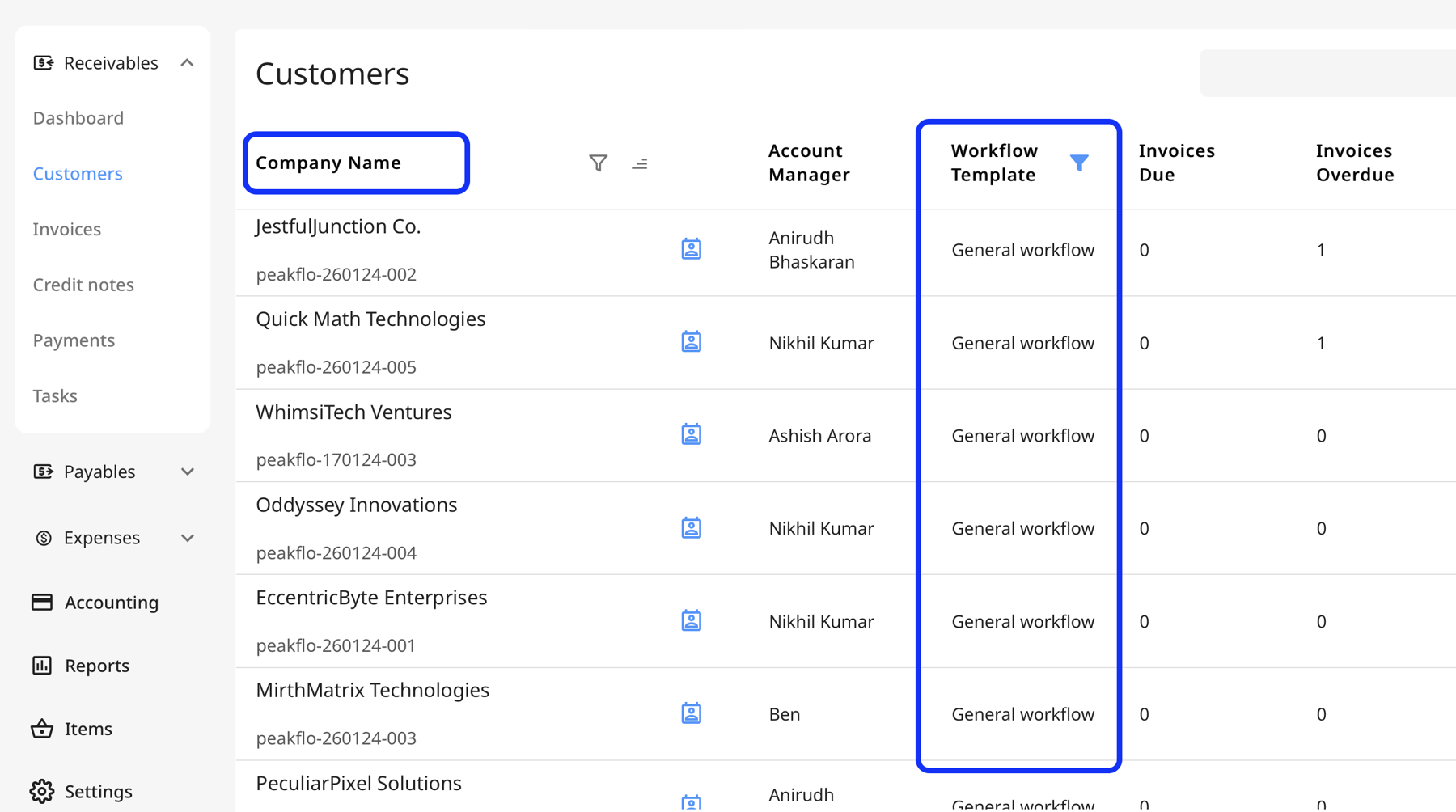Screen dimensions: 1456x812
Task: Expand the Payables section
Action: [x=187, y=472]
